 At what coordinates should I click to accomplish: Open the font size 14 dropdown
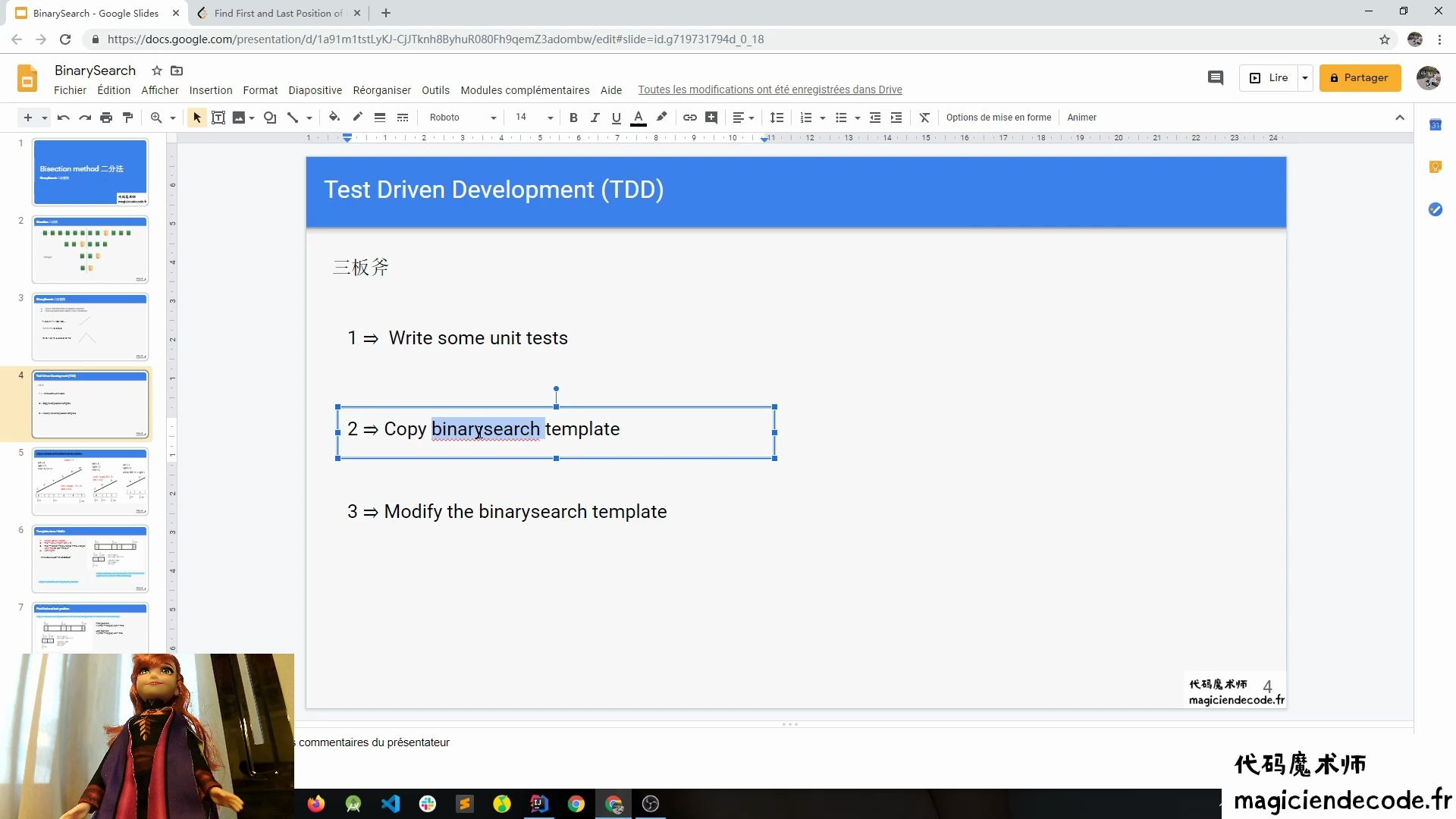534,118
